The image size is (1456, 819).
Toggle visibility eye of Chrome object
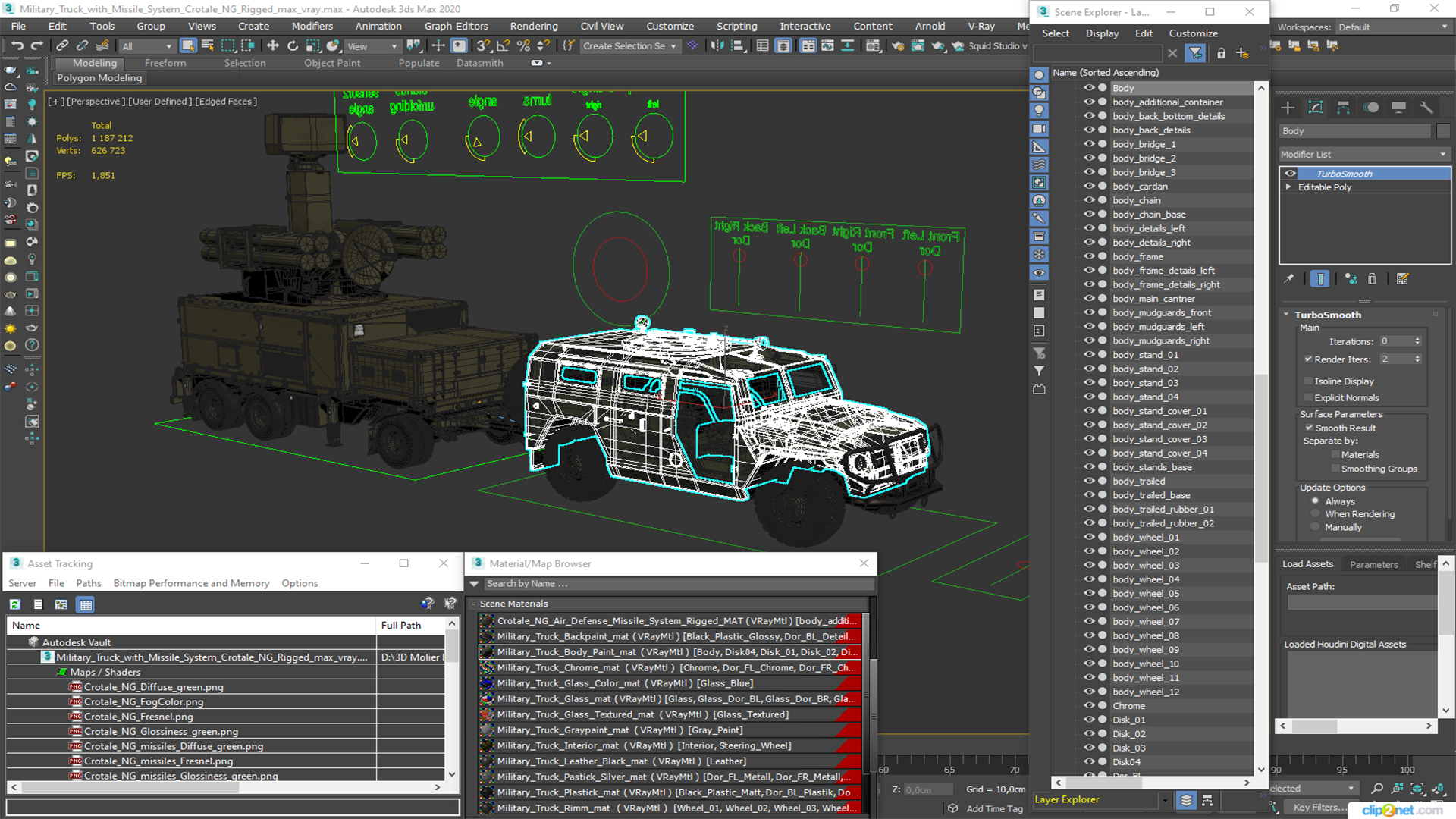click(x=1088, y=706)
